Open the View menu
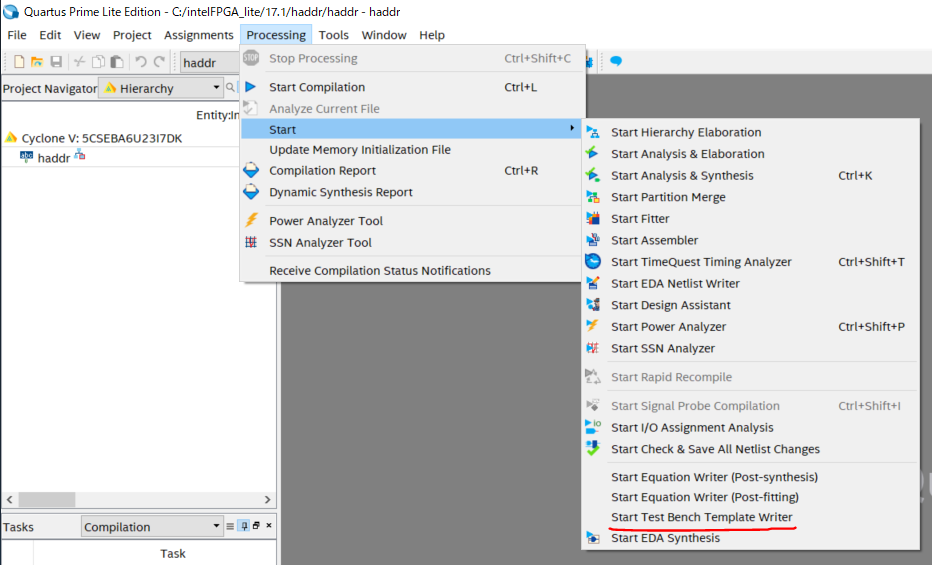Viewport: 932px width, 565px height. tap(87, 35)
